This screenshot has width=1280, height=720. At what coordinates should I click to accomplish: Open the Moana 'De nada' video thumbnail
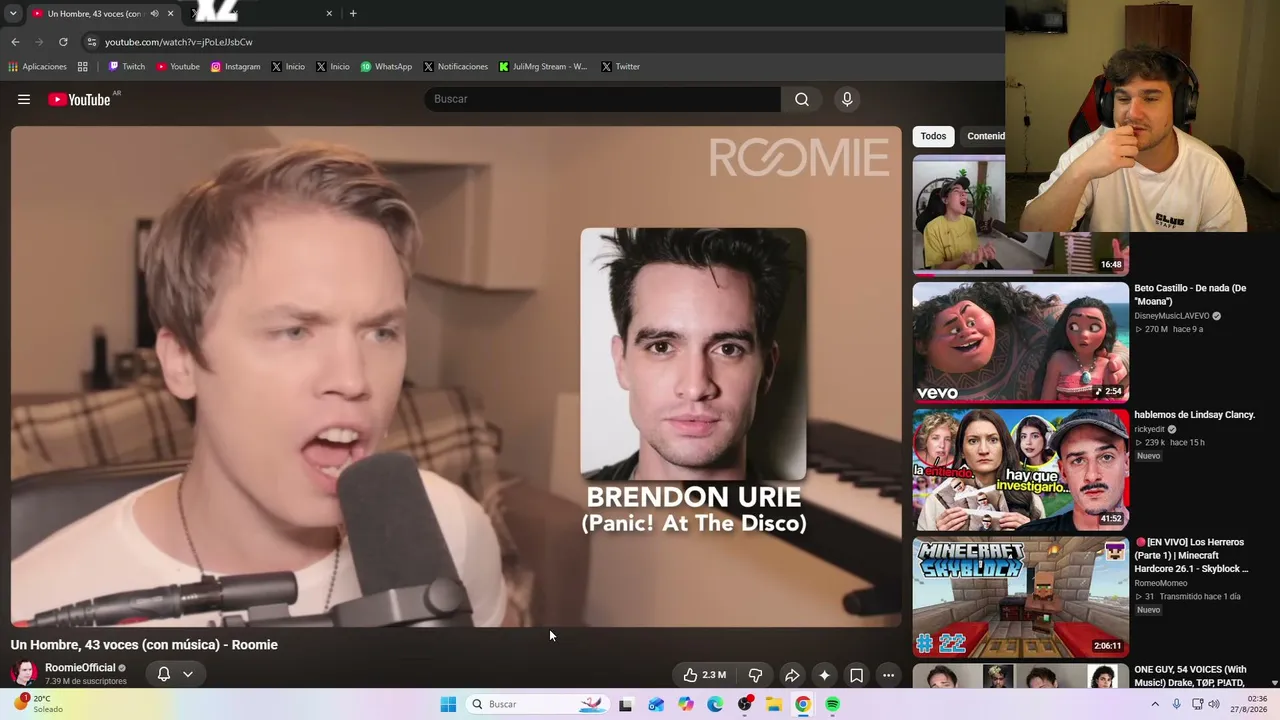1020,342
